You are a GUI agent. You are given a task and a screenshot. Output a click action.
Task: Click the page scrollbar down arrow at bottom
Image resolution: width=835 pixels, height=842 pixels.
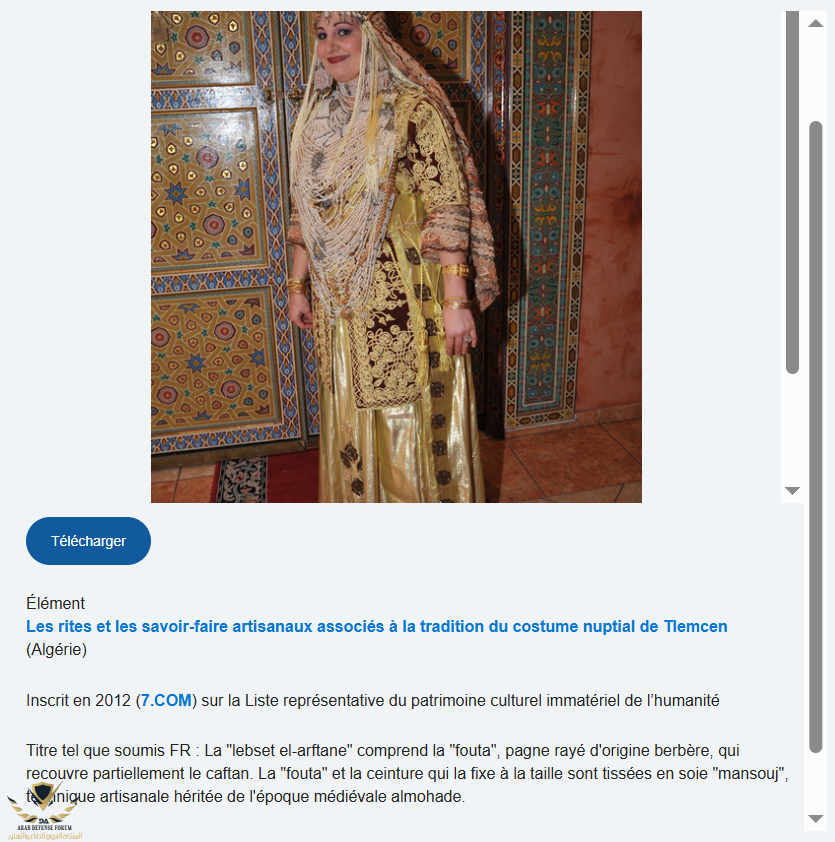[x=816, y=819]
